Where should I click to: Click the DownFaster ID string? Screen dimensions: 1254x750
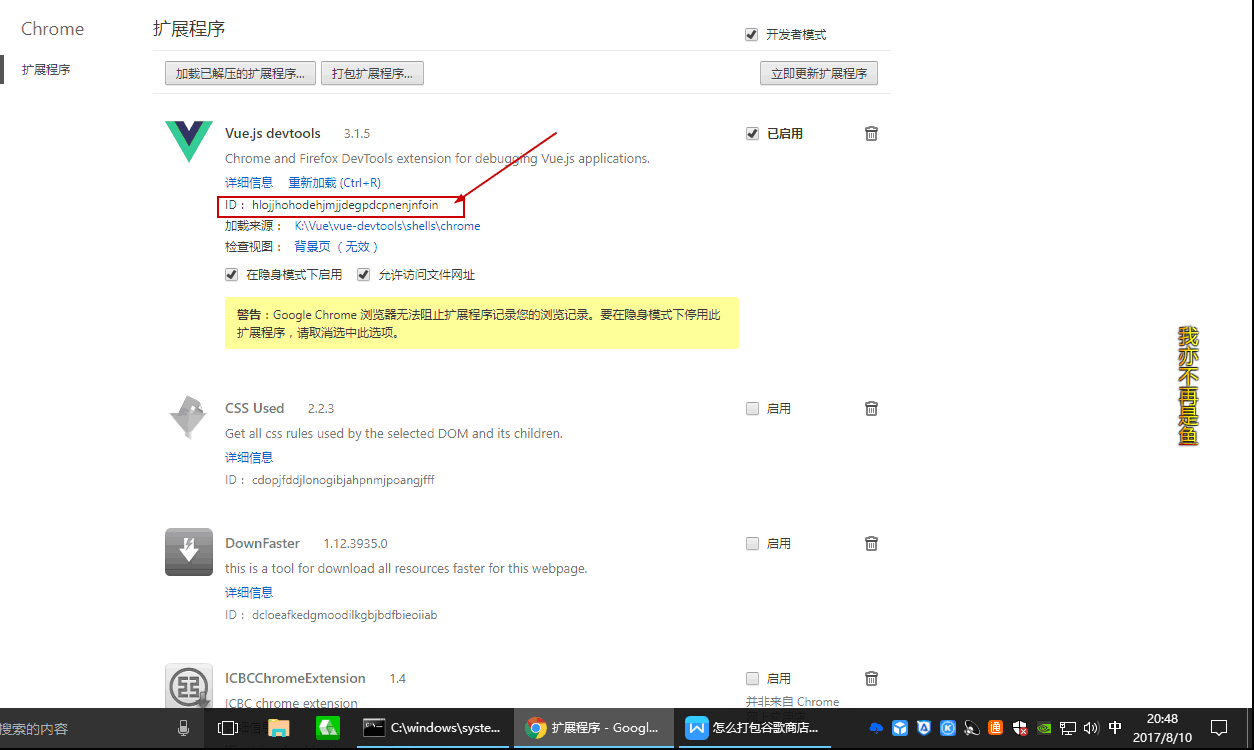click(345, 615)
